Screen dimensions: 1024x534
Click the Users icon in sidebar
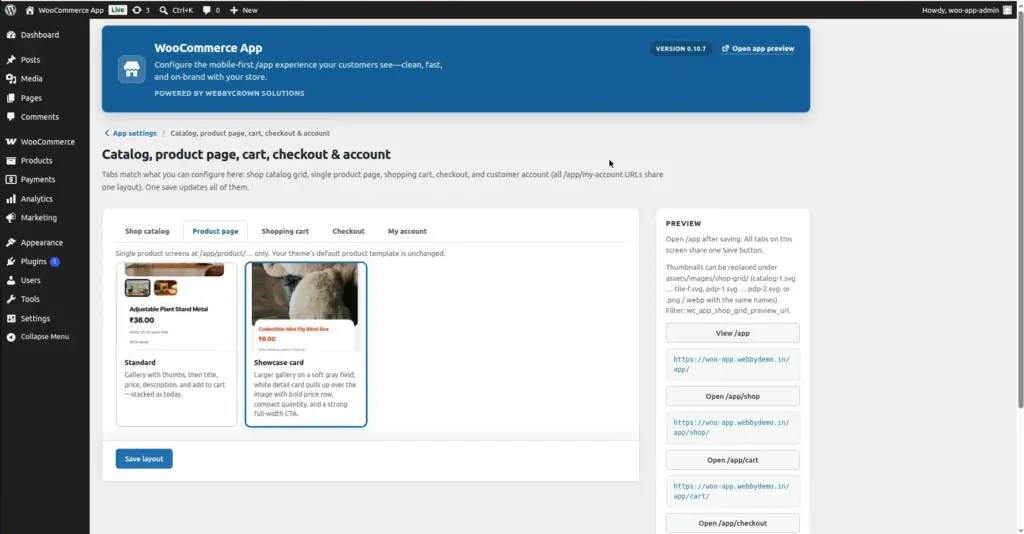click(x=11, y=280)
